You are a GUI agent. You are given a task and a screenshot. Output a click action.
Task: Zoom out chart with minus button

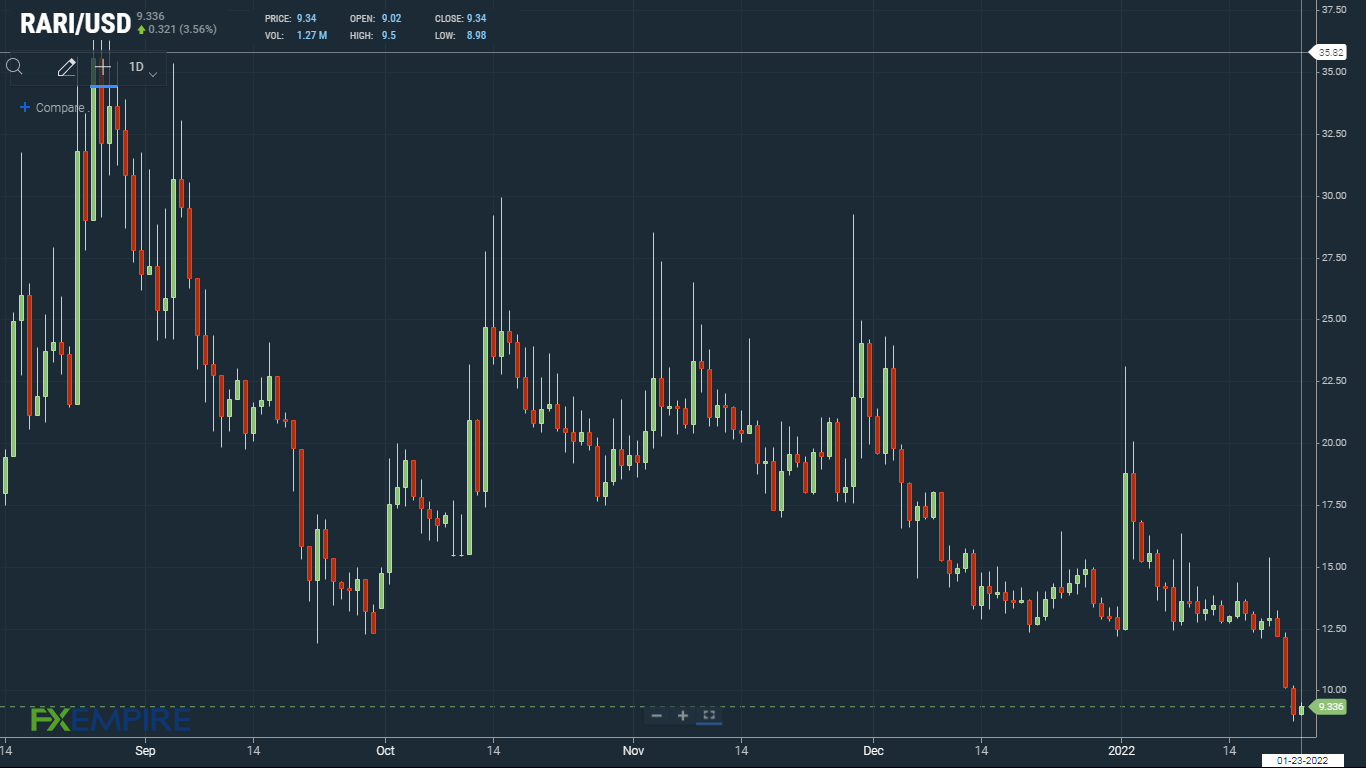point(656,715)
